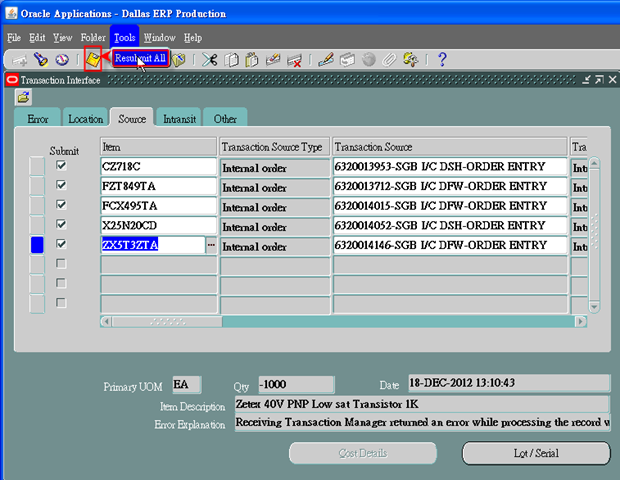620x480 pixels.
Task: Click the horizontal scrollbar thumb
Action: pyautogui.click(x=167, y=321)
